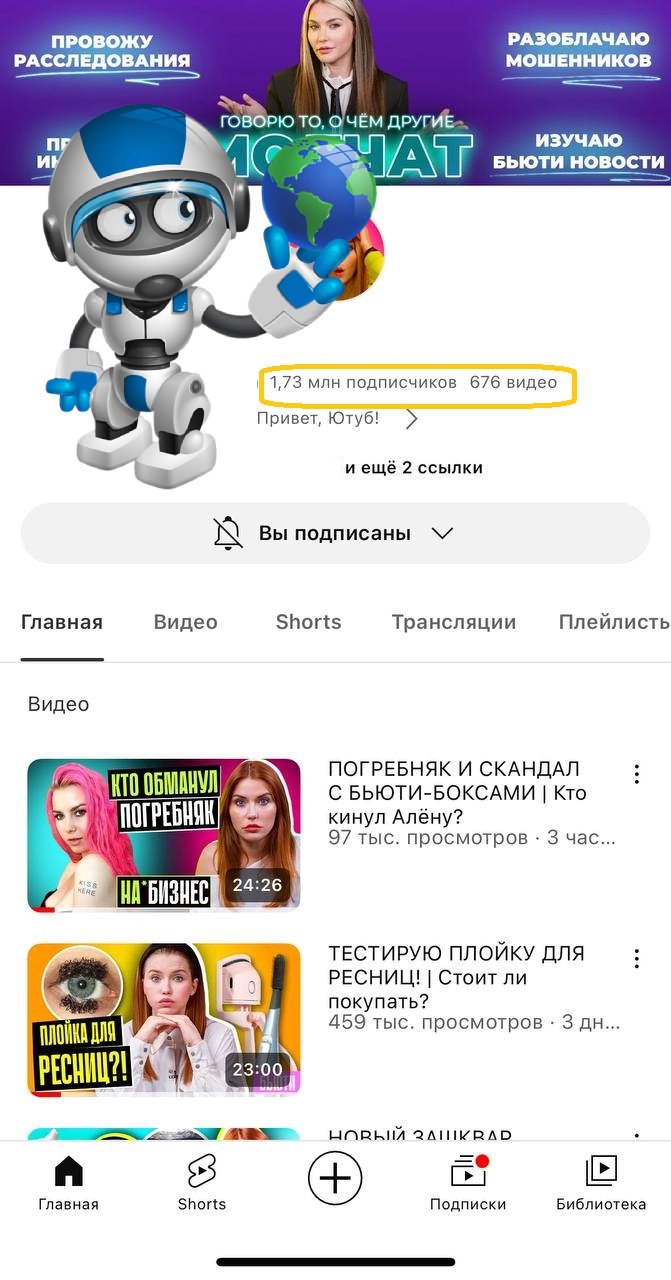Open the плойка для ресниц video thumbnail
The height and width of the screenshot is (1280, 671).
point(164,1020)
